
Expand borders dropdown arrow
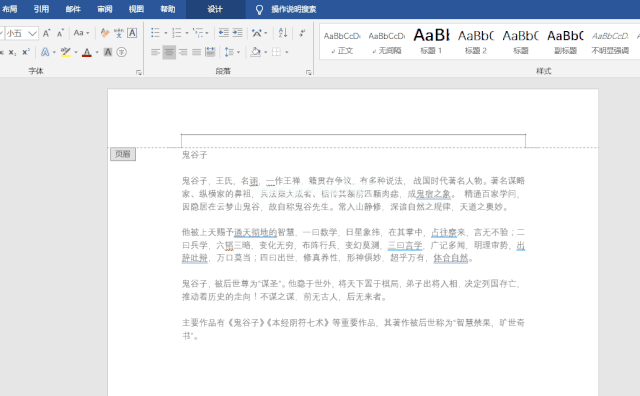(287, 52)
